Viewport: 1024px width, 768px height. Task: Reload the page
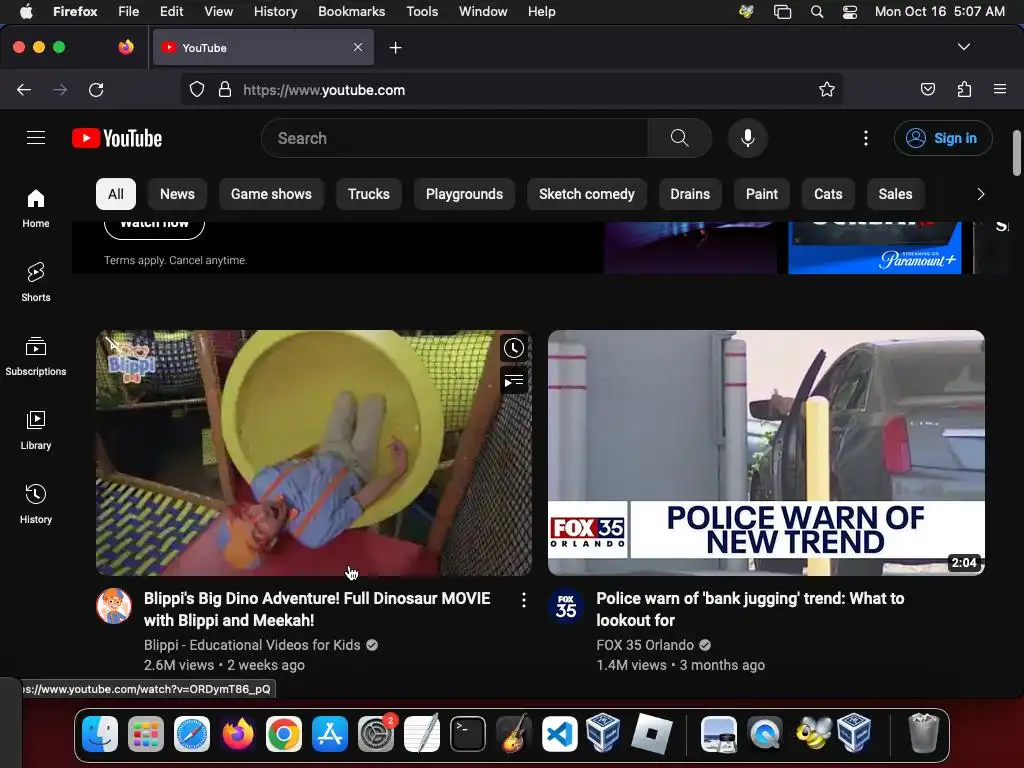pyautogui.click(x=96, y=89)
